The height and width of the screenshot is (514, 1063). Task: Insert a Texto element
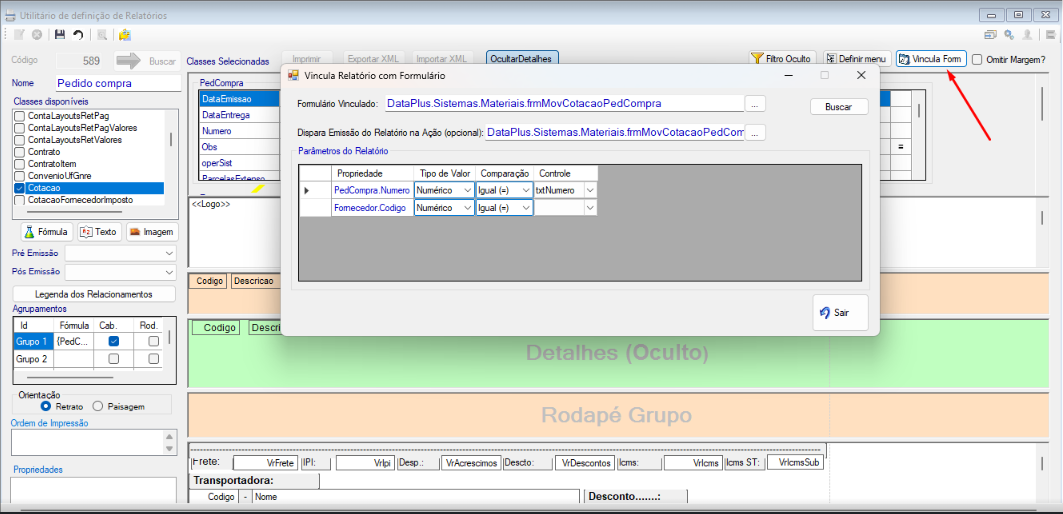point(100,231)
